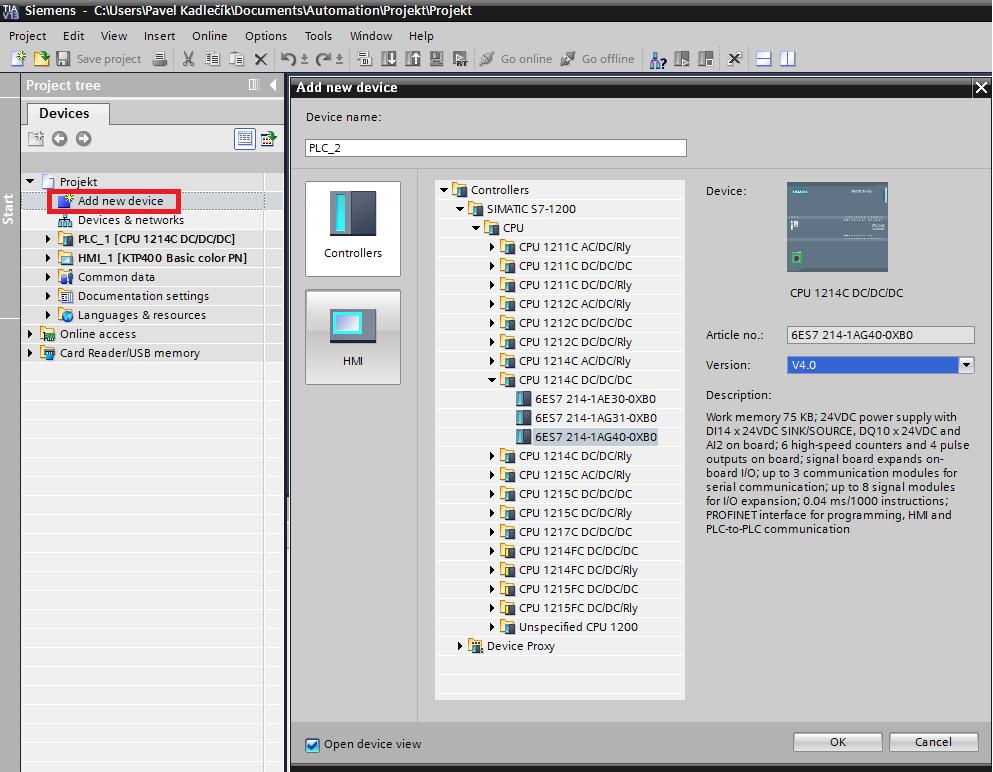Click the Project tree details view icon
993x772 pixels.
click(x=244, y=139)
